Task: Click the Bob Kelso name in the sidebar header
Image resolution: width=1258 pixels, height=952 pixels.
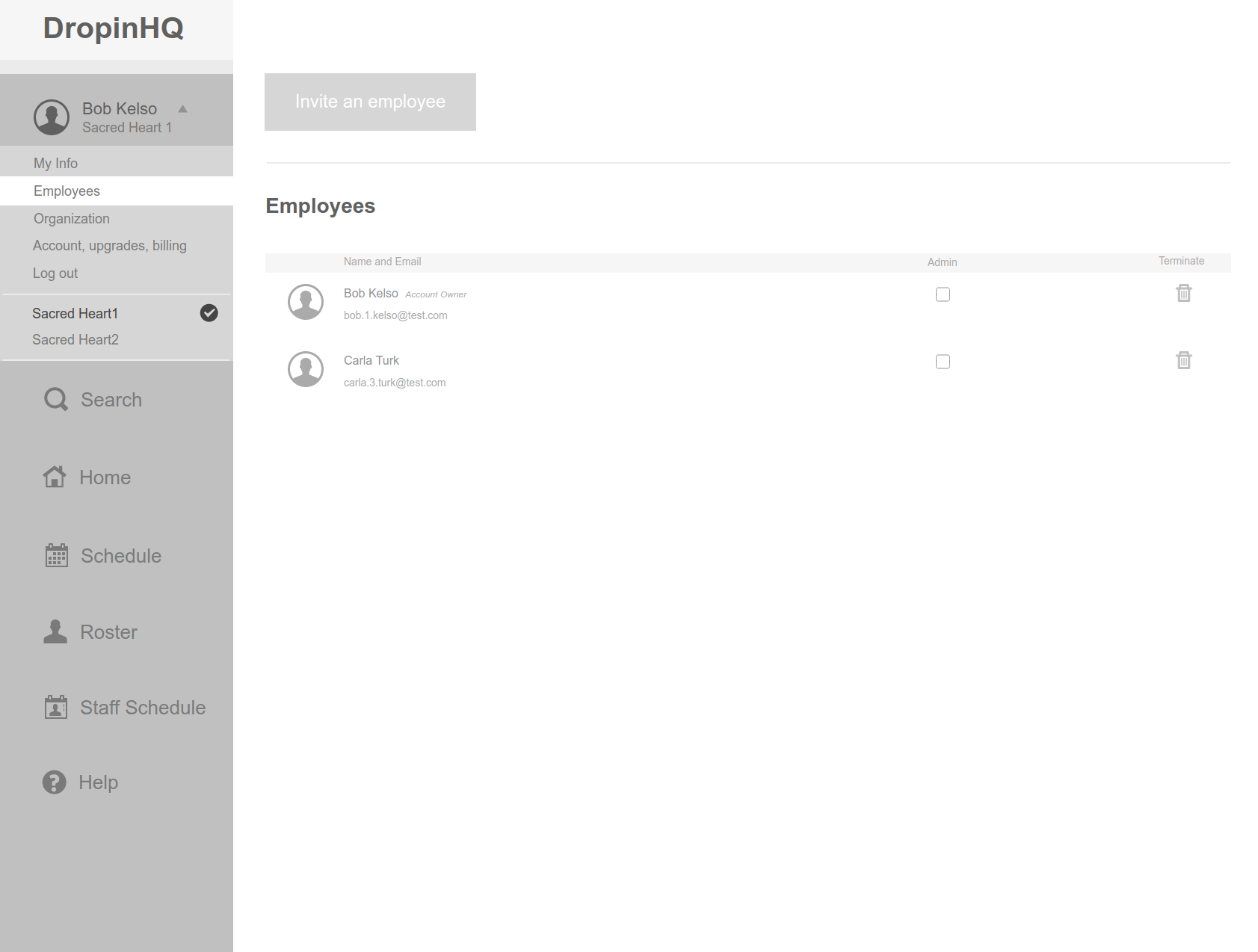Action: tap(120, 108)
